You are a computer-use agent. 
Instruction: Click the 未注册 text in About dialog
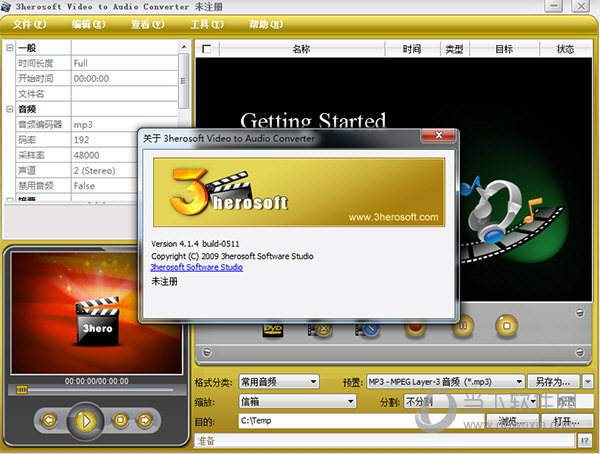tap(165, 281)
